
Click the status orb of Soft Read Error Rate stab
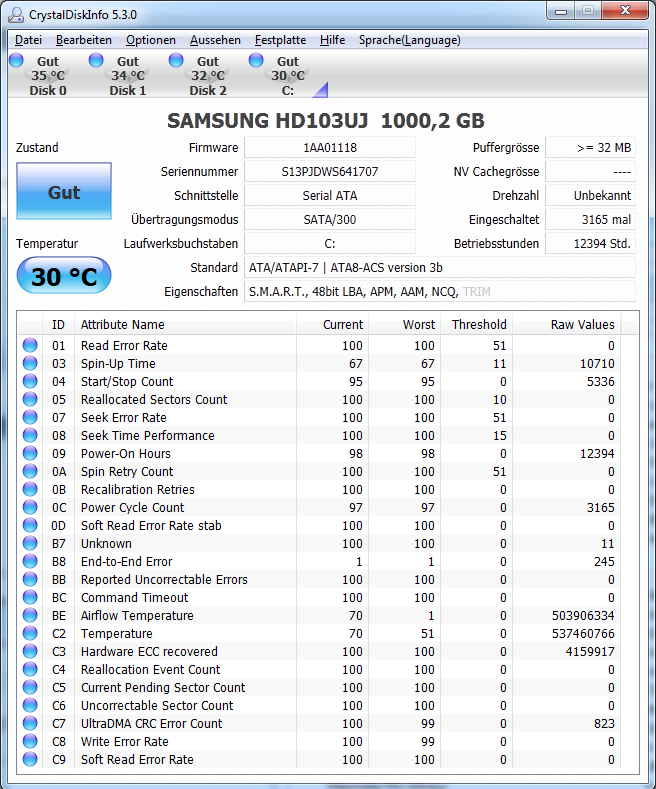(x=30, y=525)
